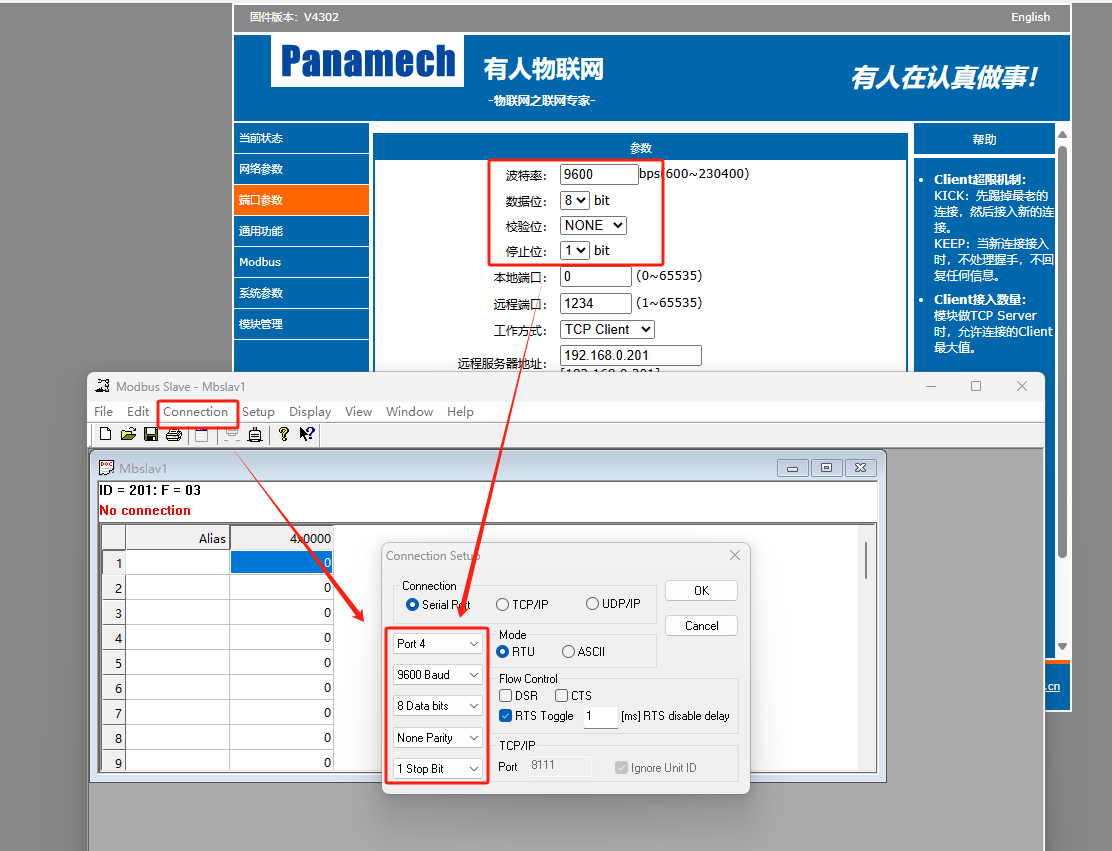Image resolution: width=1112 pixels, height=851 pixels.
Task: Click the slave definition window icon
Action: coord(201,434)
